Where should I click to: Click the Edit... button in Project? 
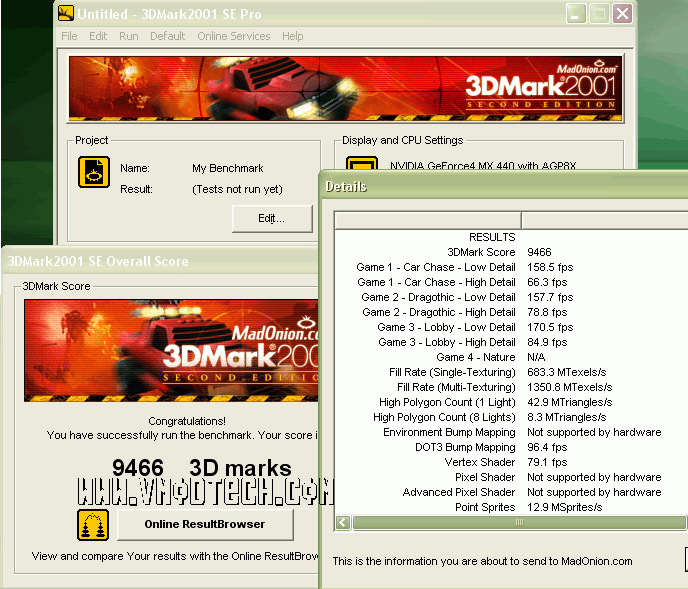[x=272, y=219]
